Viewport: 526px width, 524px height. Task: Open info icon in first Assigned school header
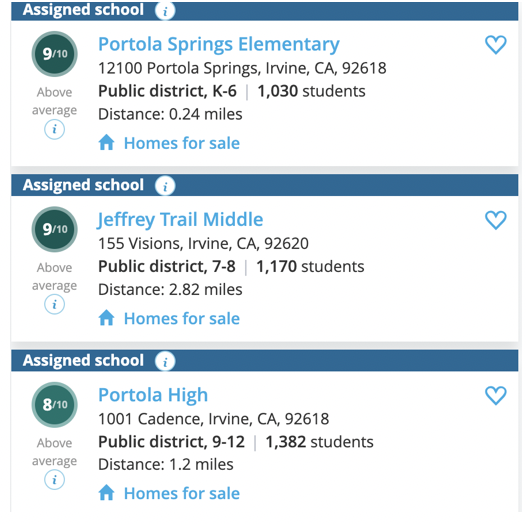pyautogui.click(x=165, y=11)
